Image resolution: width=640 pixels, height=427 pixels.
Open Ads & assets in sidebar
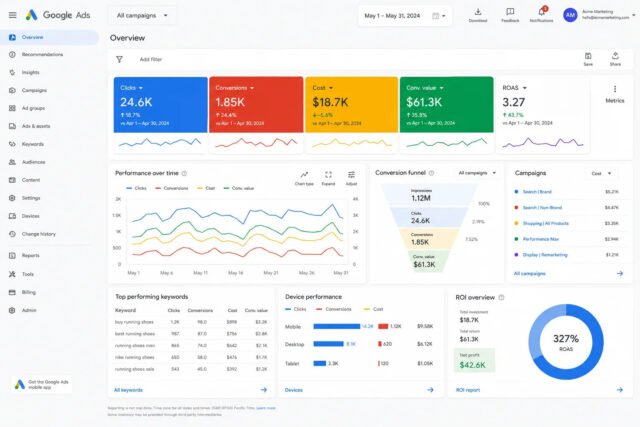(x=49, y=126)
